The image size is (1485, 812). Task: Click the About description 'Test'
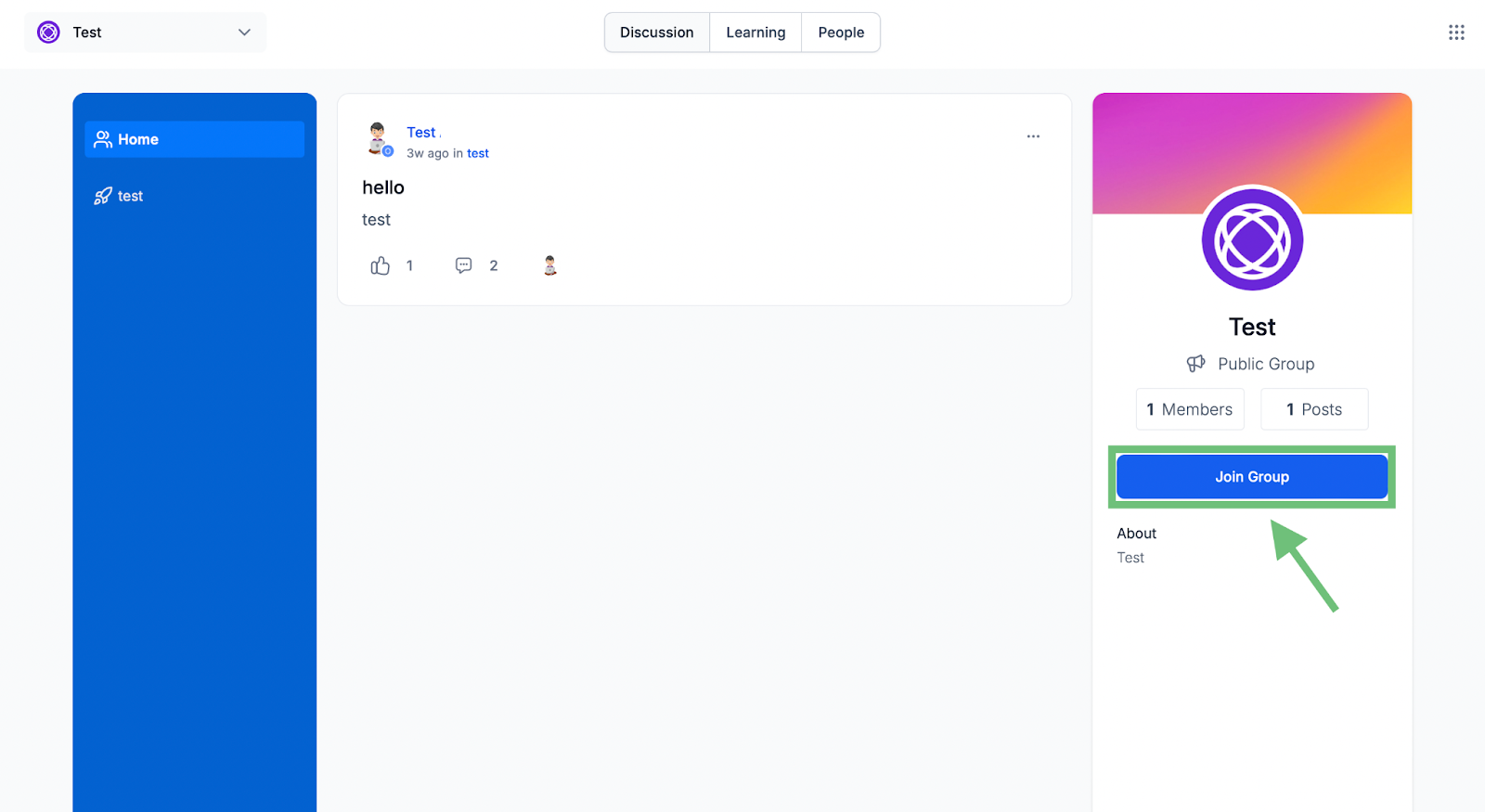(x=1130, y=558)
